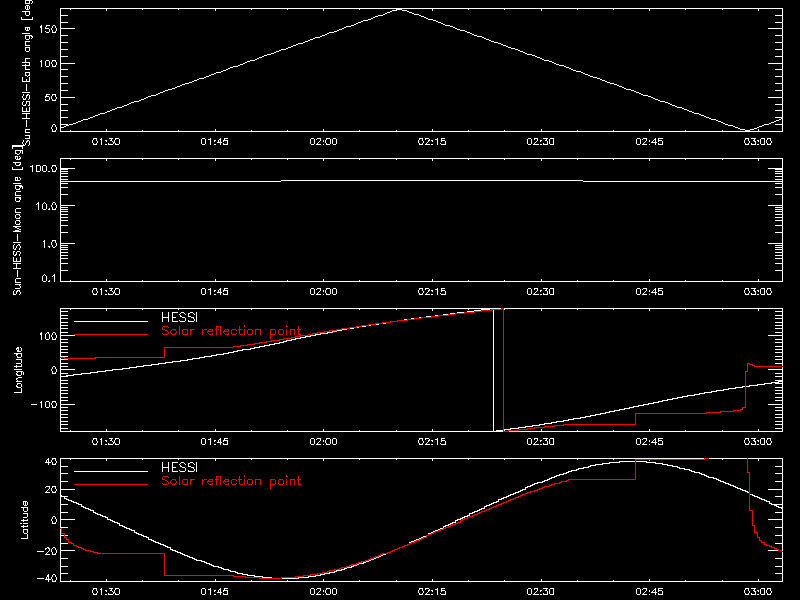Click '100.0' tick on Moon angle axis
Image resolution: width=800 pixels, height=600 pixels.
43,168
